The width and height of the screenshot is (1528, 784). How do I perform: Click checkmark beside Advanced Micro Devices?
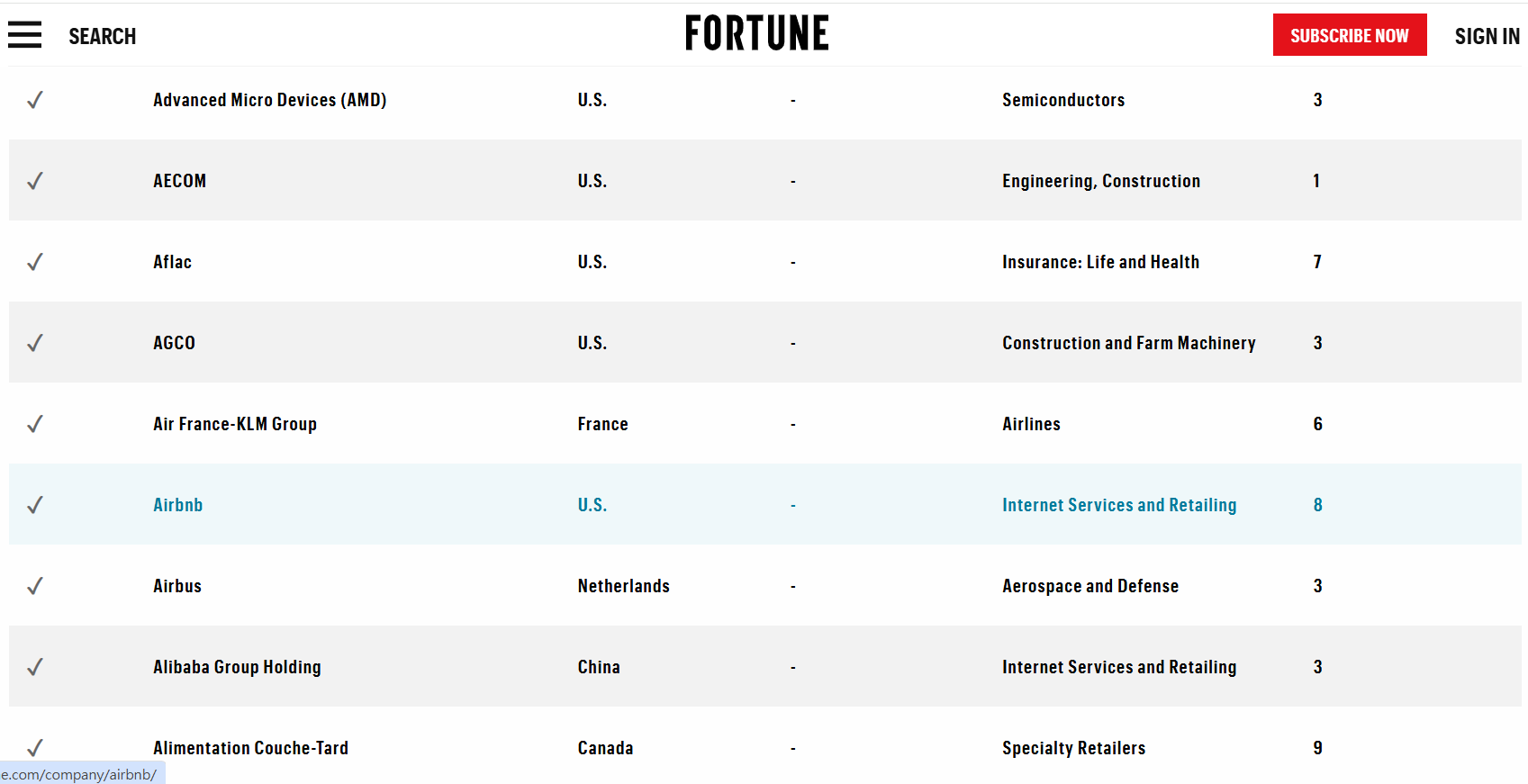(35, 100)
